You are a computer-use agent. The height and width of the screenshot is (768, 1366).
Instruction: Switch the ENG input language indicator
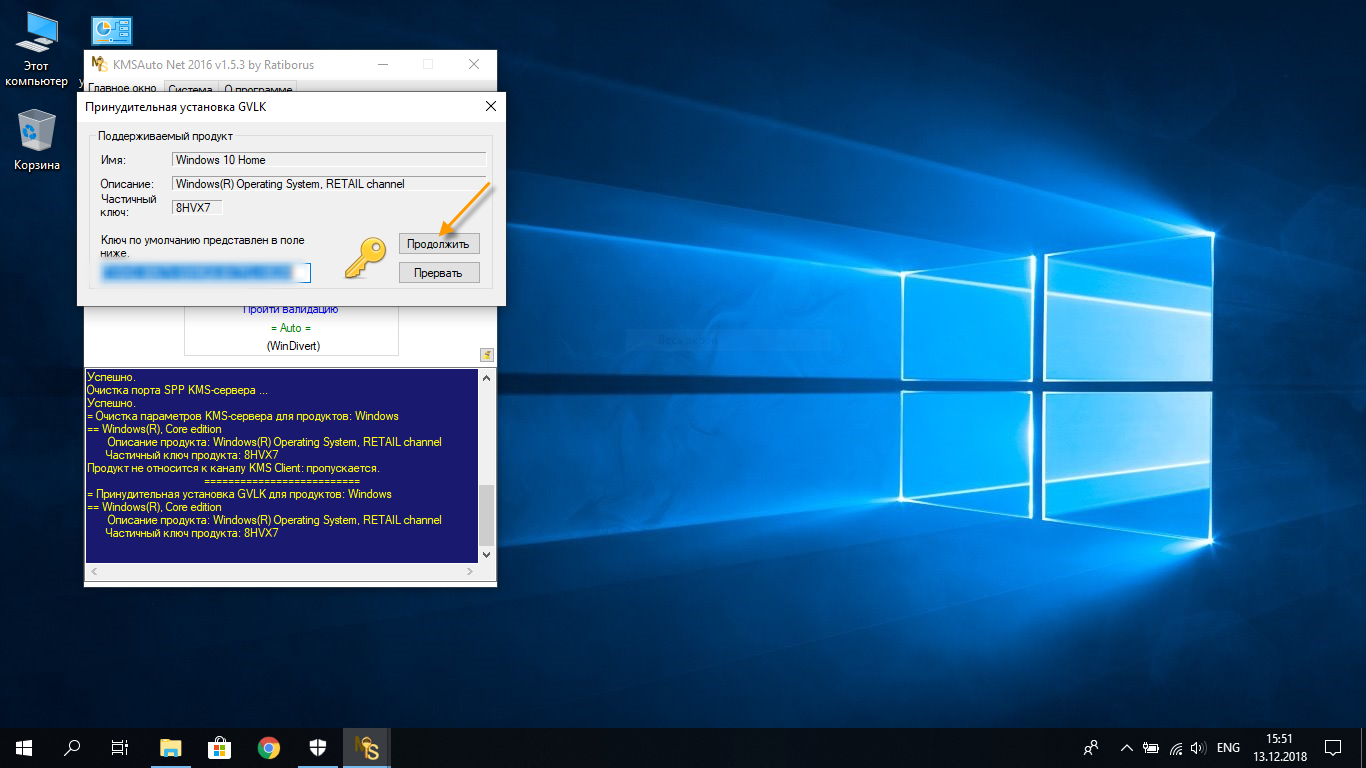point(1228,747)
